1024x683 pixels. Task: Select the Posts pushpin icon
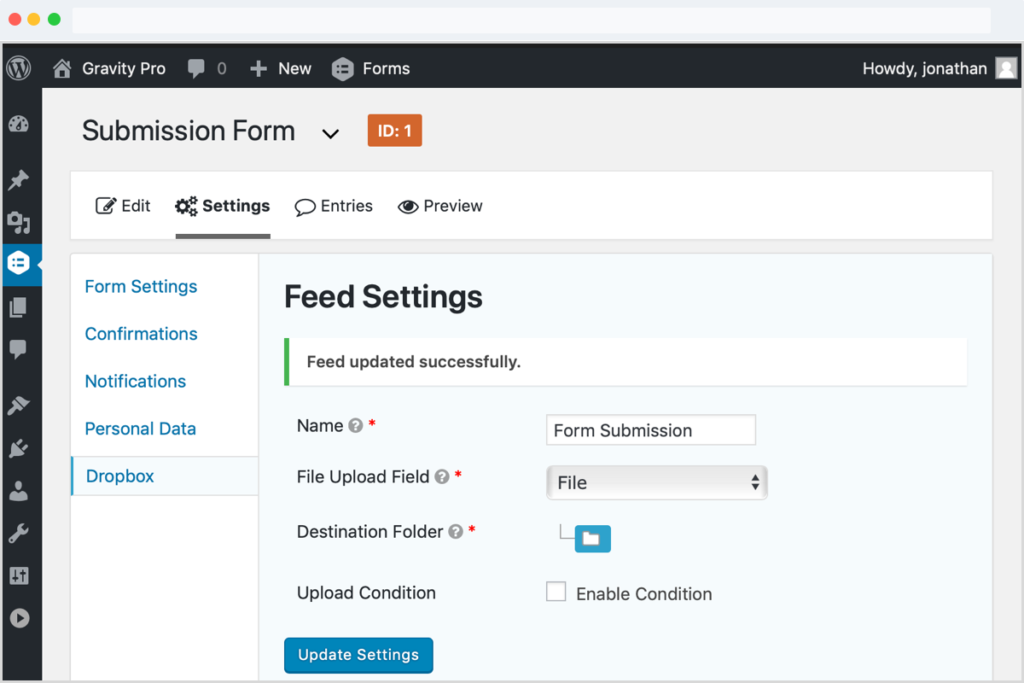coord(20,180)
